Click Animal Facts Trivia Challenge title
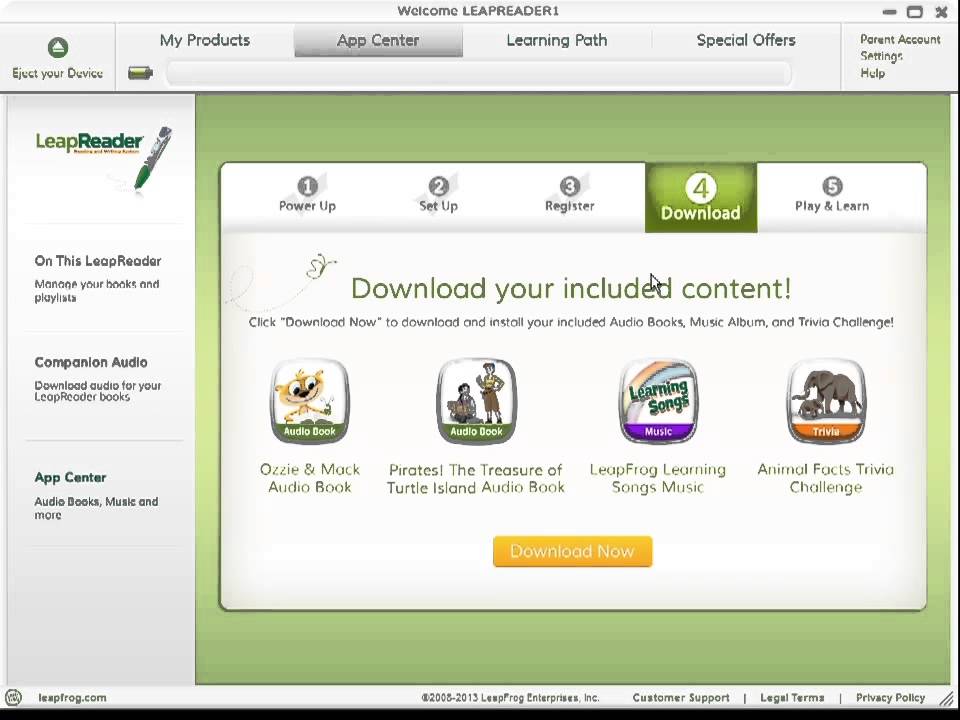This screenshot has width=960, height=720. 825,478
